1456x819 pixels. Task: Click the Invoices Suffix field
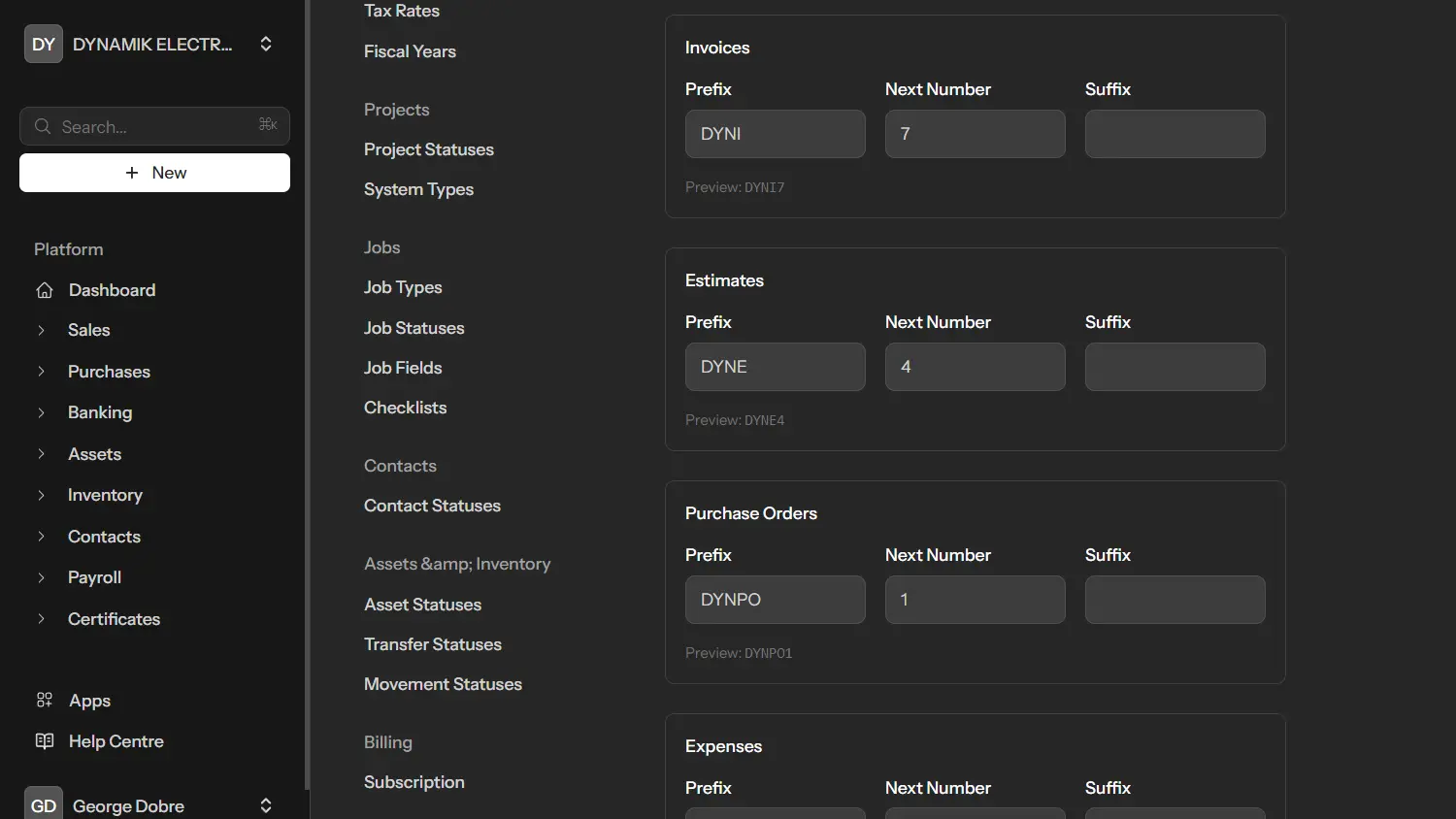[x=1175, y=134]
